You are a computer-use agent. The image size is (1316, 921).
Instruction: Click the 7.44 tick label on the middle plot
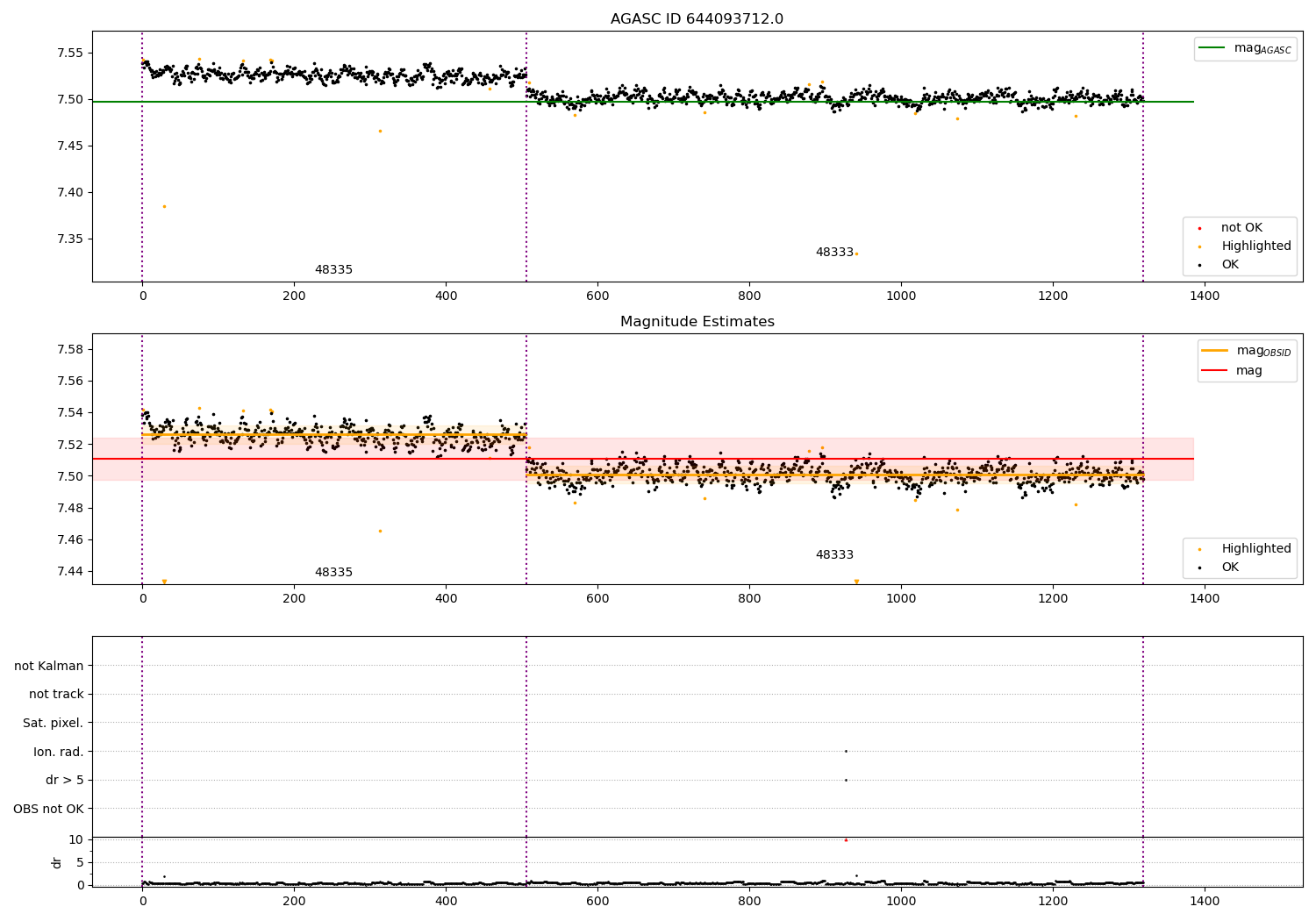pos(68,572)
